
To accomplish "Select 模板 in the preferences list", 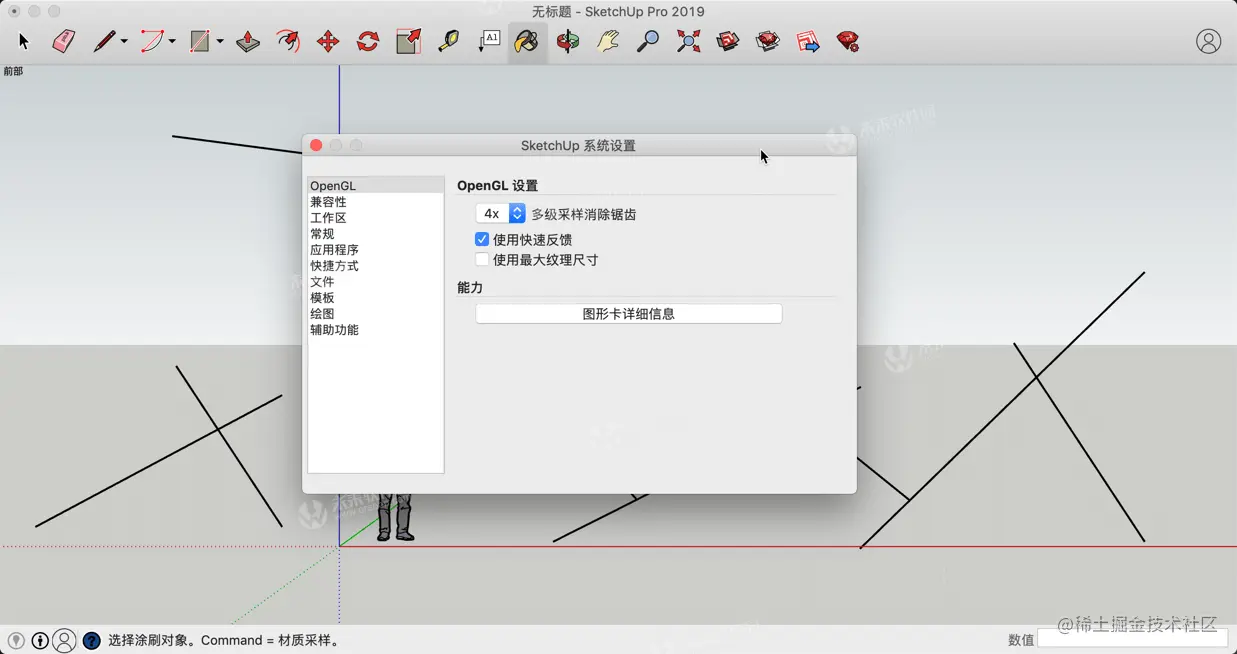I will 376,298.
